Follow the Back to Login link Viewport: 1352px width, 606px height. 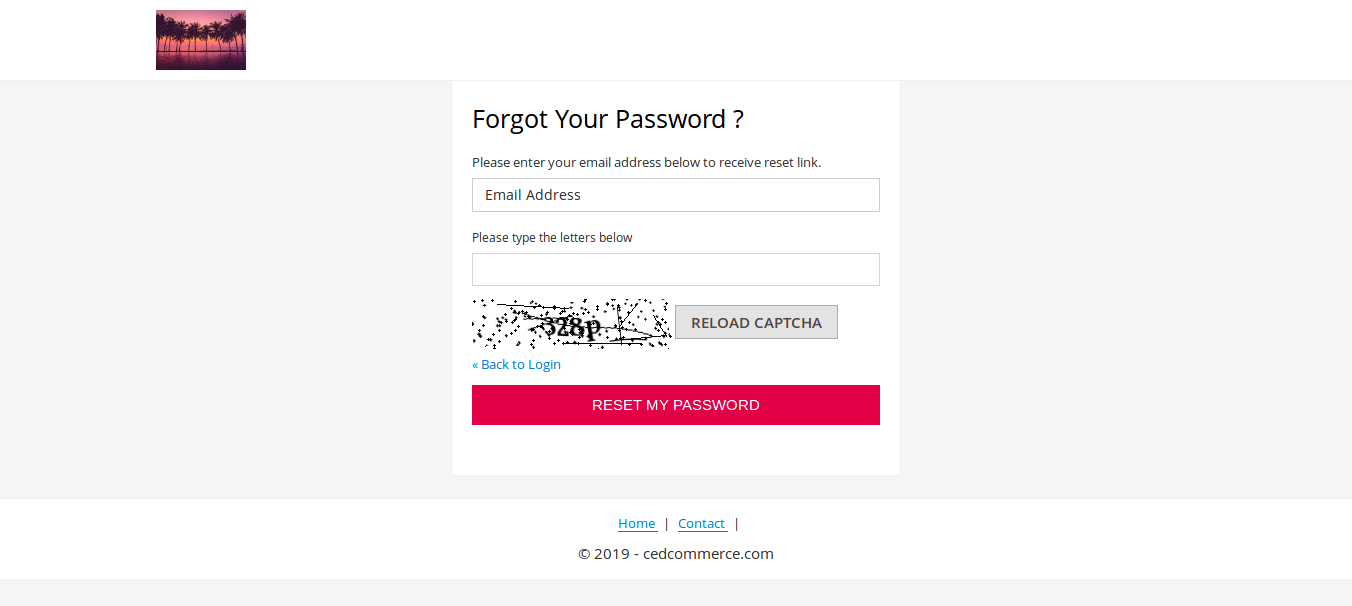pos(516,365)
